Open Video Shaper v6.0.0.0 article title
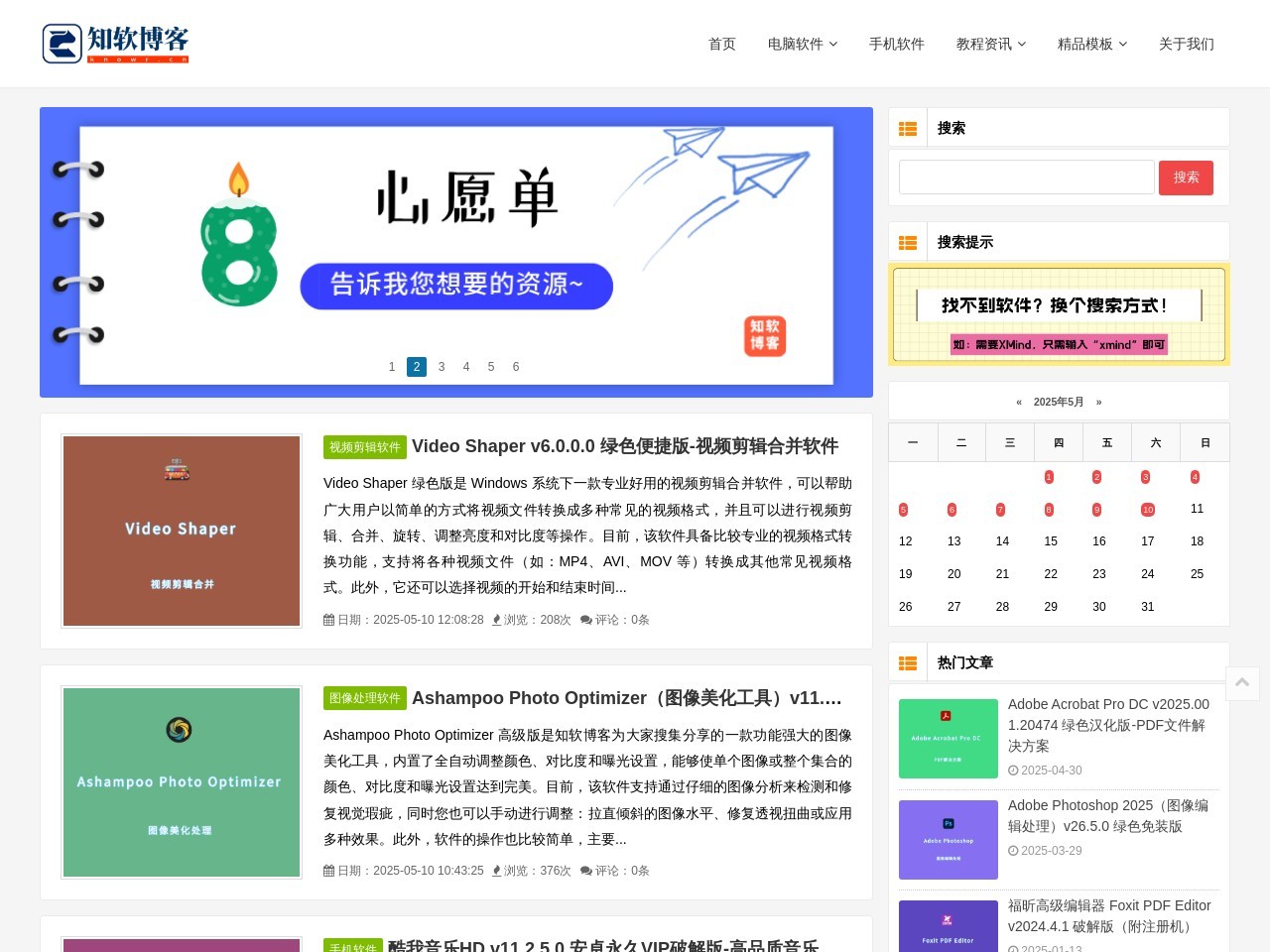The width and height of the screenshot is (1270, 952). pos(625,447)
